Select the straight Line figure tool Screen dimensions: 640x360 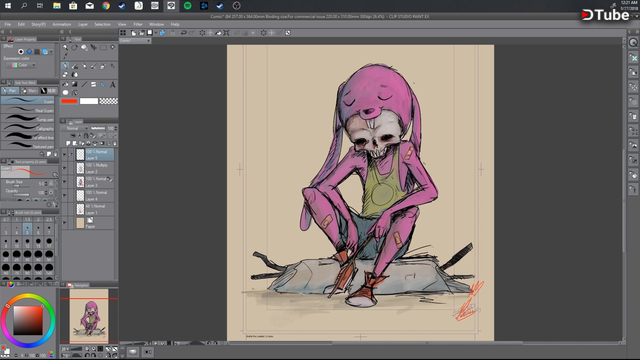click(x=84, y=84)
